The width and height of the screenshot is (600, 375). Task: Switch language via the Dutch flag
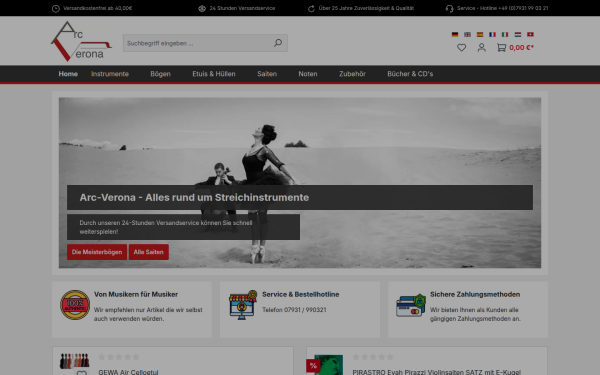[518, 34]
